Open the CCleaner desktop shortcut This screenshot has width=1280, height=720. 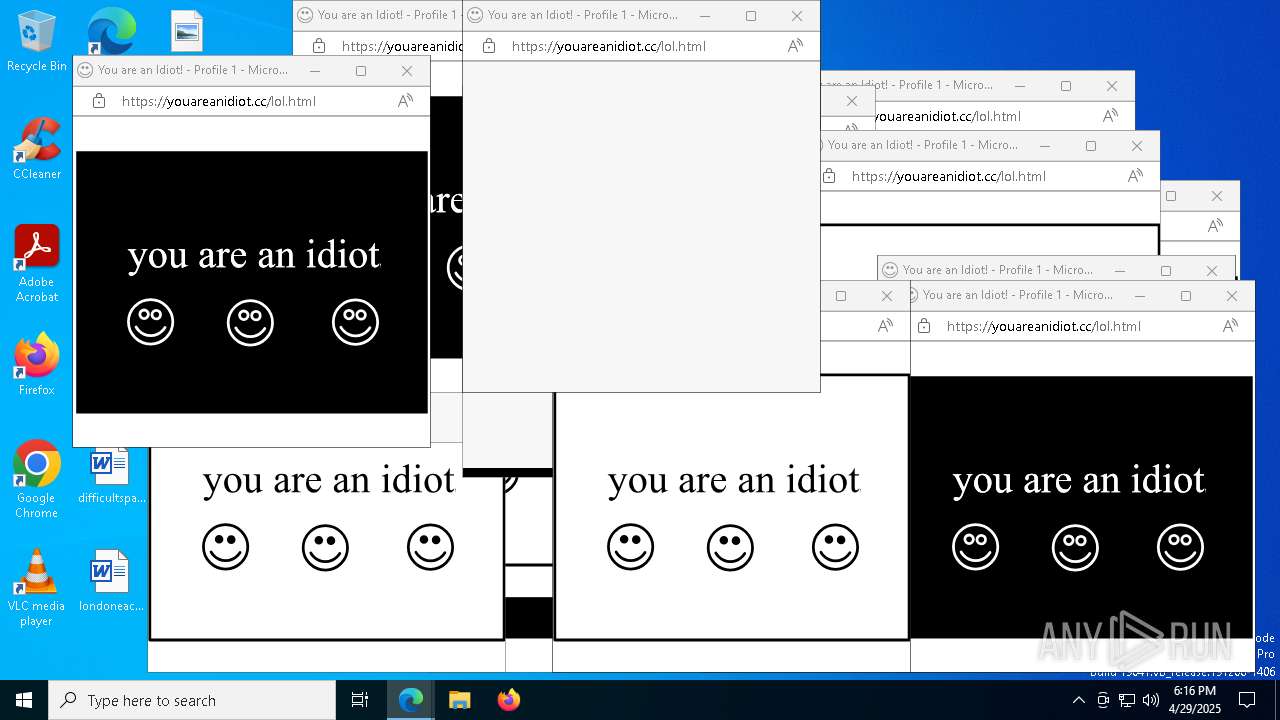pyautogui.click(x=37, y=148)
